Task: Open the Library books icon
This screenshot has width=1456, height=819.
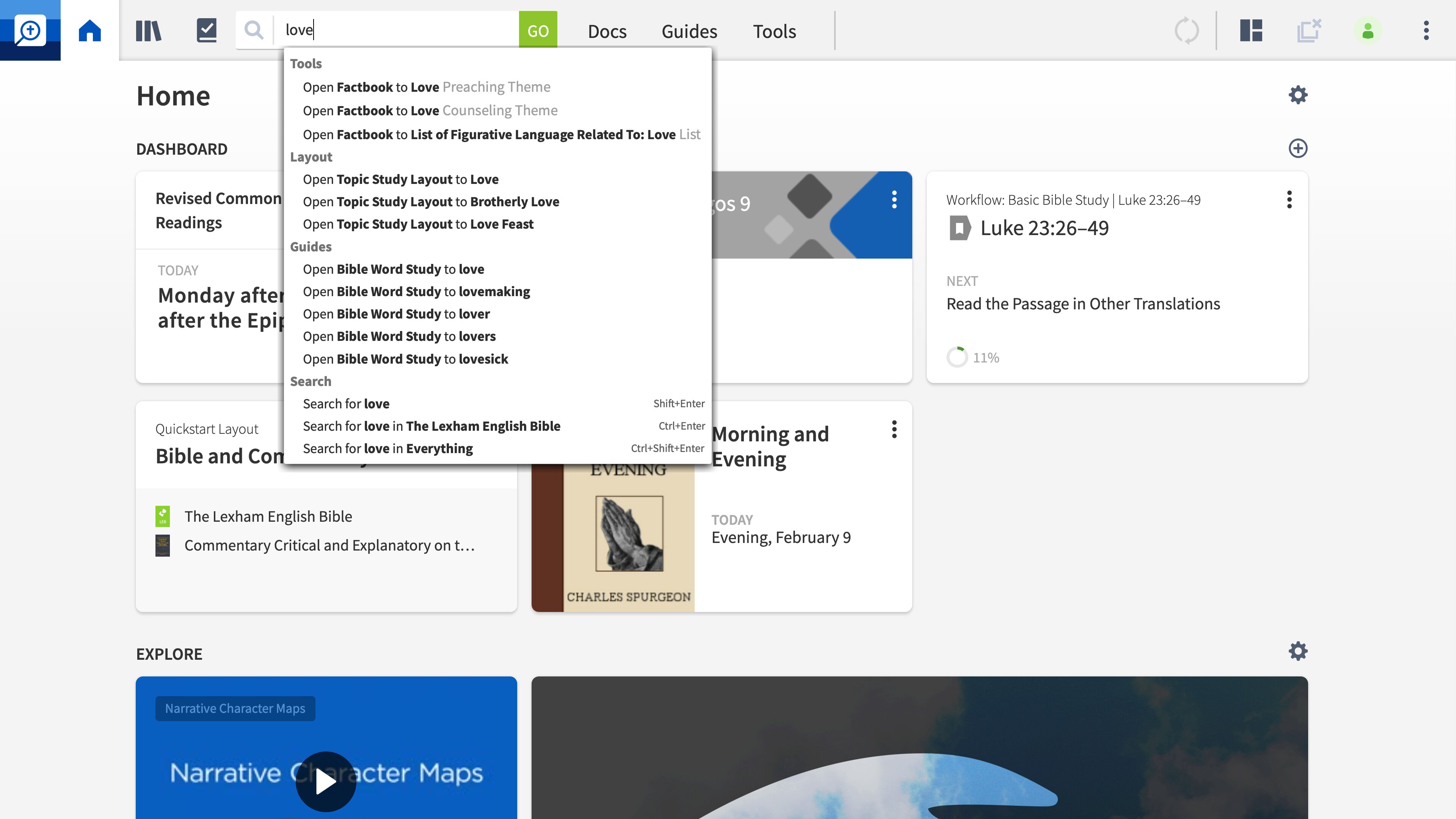Action: pos(149,30)
